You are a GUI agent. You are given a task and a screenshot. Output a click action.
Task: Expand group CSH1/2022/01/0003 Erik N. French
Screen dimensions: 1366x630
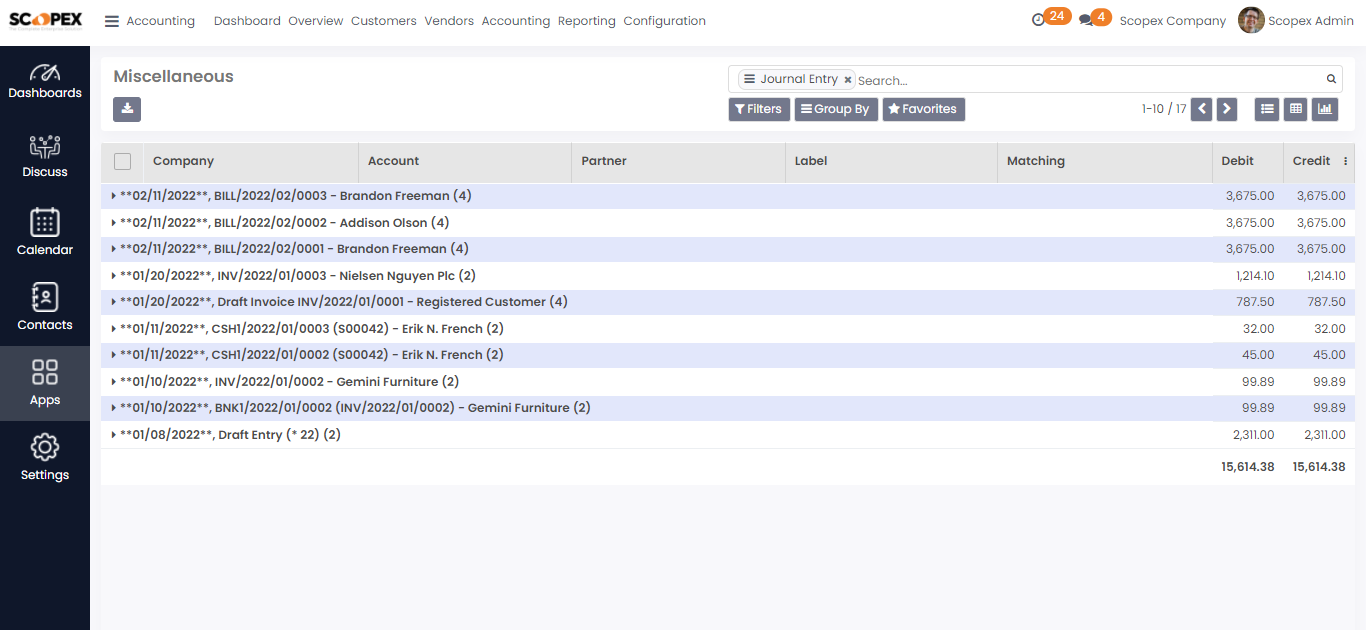click(x=307, y=328)
